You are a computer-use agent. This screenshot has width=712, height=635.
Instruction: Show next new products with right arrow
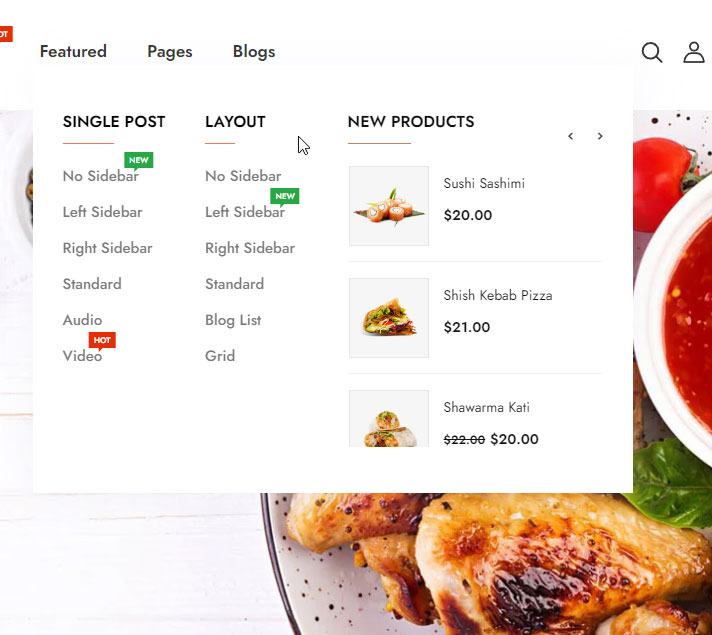click(x=600, y=136)
